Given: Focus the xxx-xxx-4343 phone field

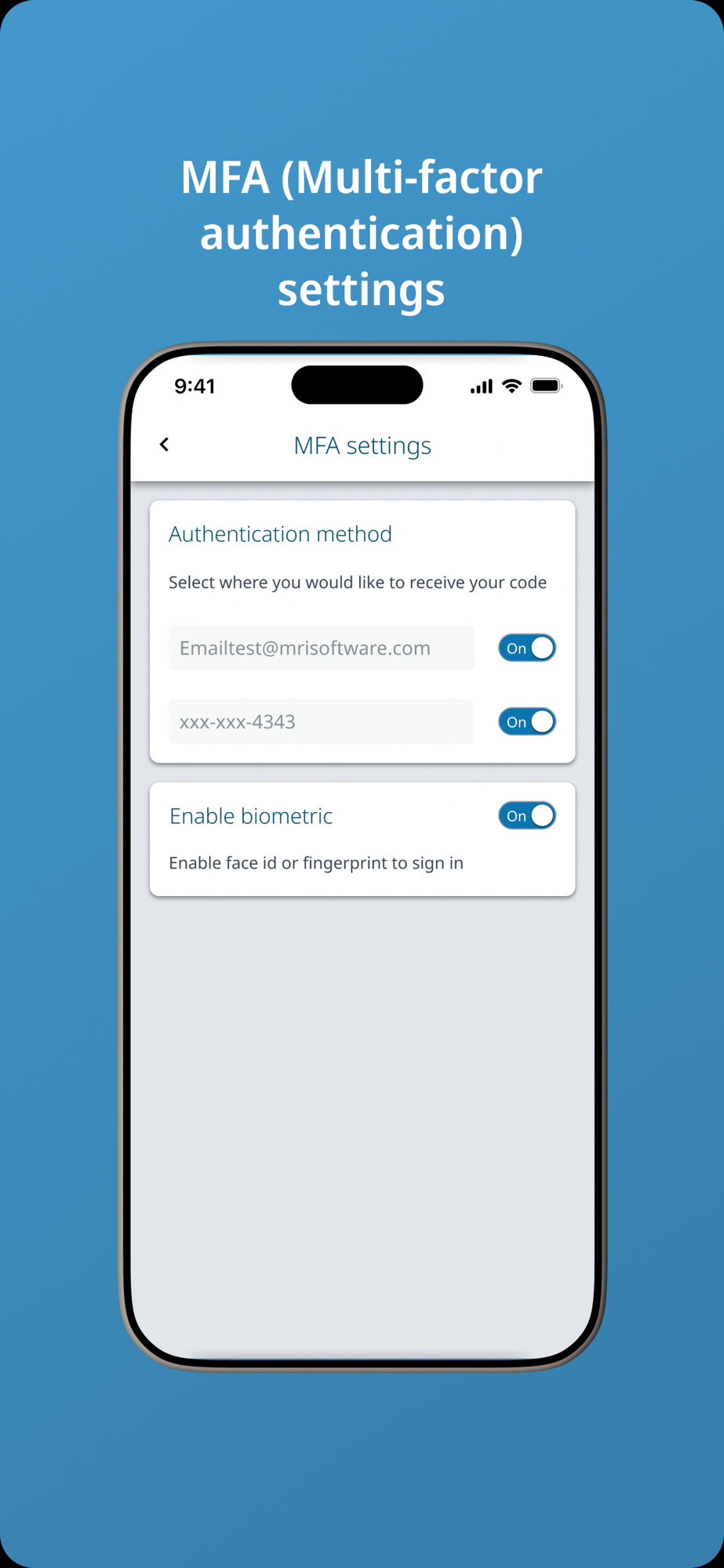Looking at the screenshot, I should (321, 721).
